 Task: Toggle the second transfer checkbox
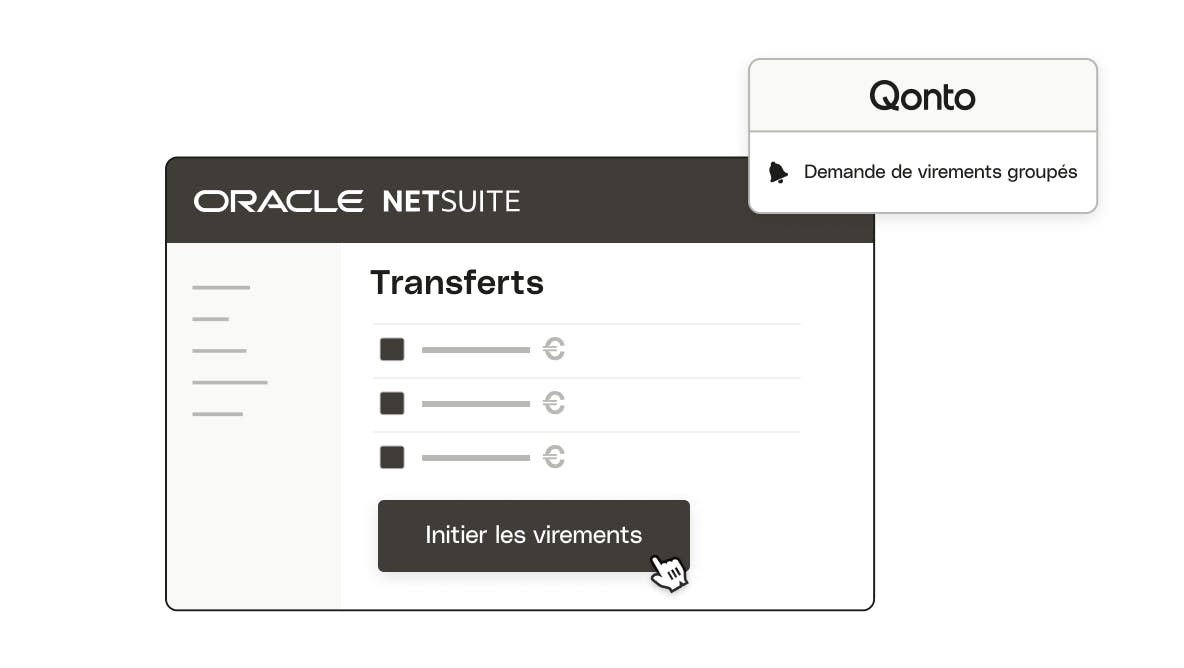pos(392,403)
